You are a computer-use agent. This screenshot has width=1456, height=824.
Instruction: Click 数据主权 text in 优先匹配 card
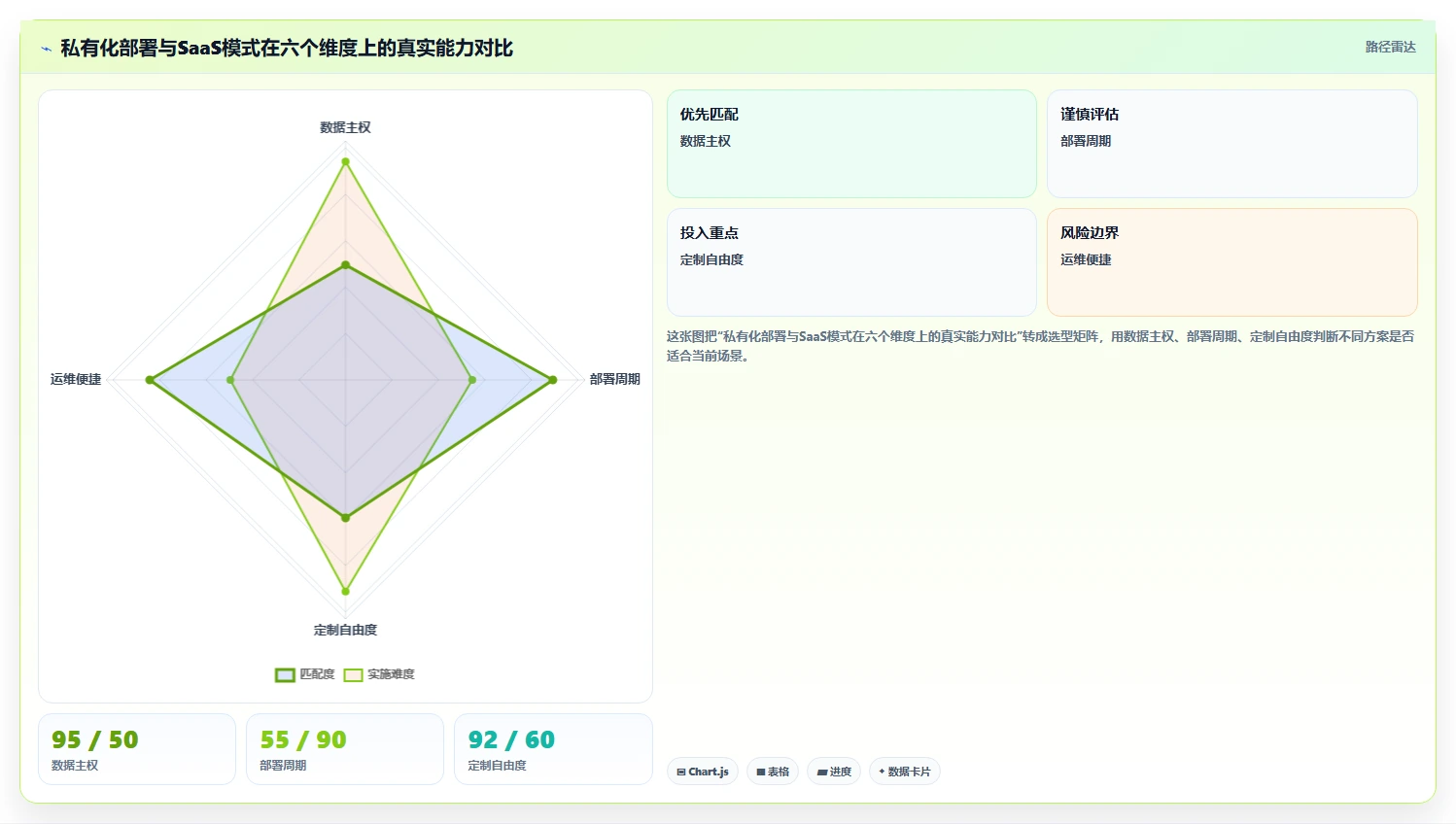(x=706, y=141)
